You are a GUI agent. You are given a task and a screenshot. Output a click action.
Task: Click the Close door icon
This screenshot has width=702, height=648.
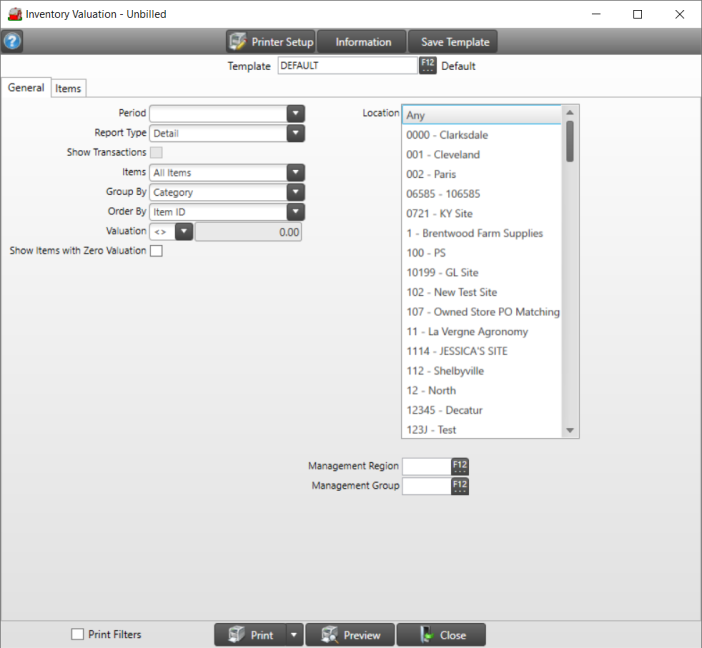tap(424, 635)
